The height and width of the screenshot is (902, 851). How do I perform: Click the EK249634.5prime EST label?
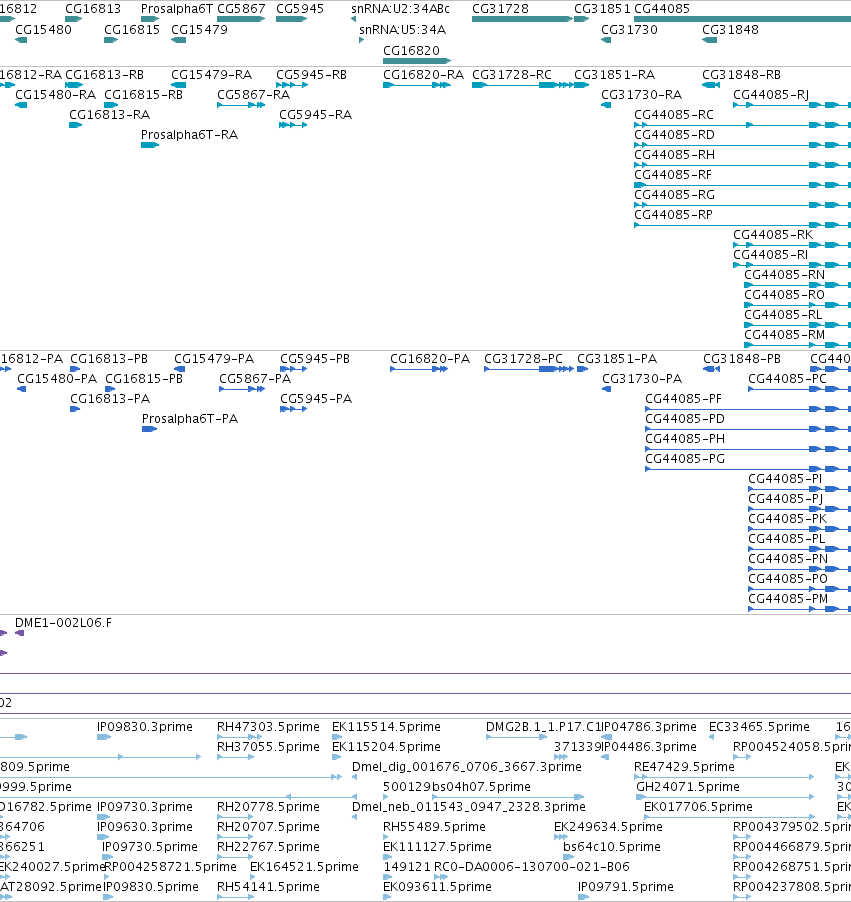pyautogui.click(x=608, y=827)
